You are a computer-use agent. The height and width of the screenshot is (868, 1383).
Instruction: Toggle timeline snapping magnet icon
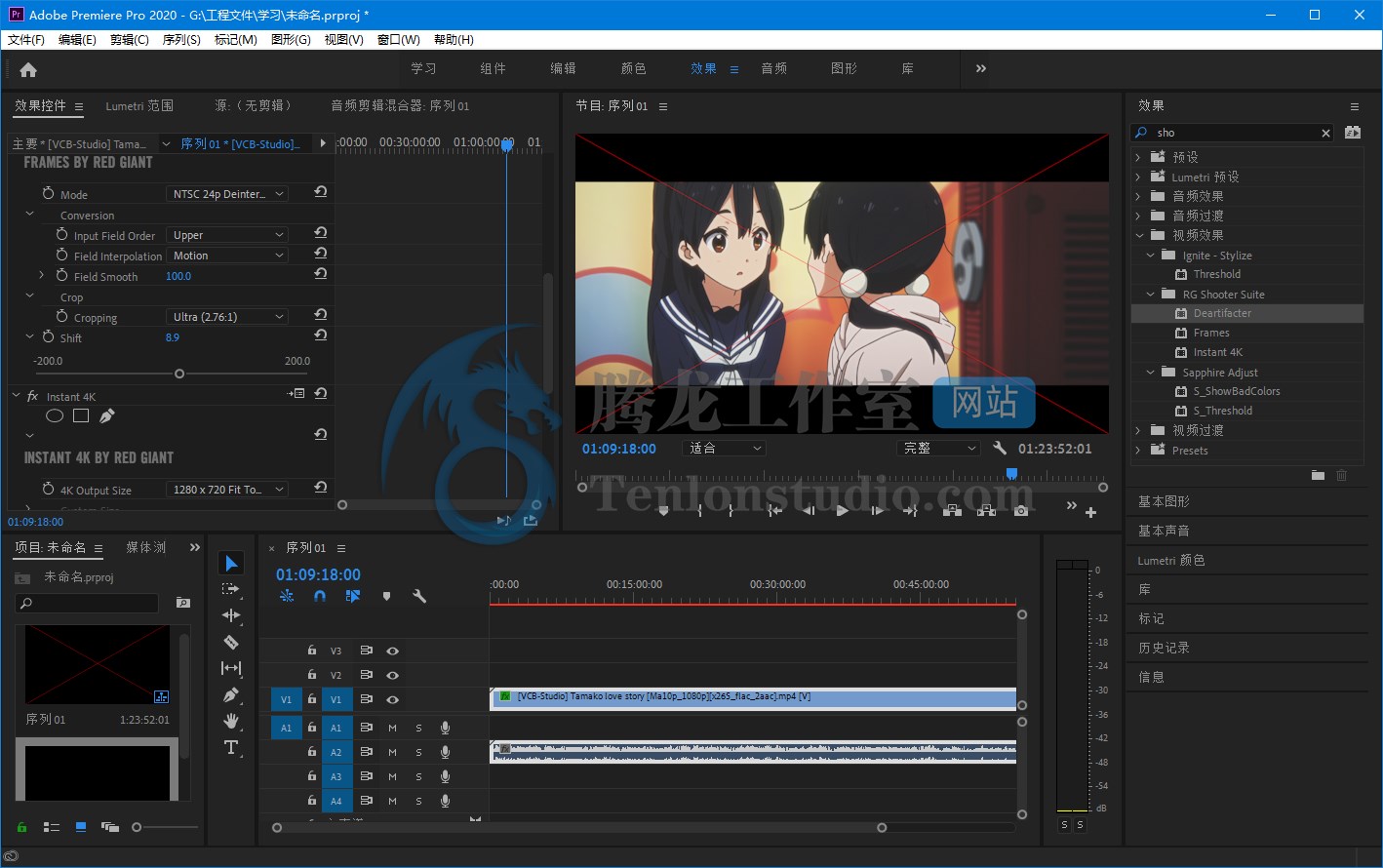(x=320, y=596)
